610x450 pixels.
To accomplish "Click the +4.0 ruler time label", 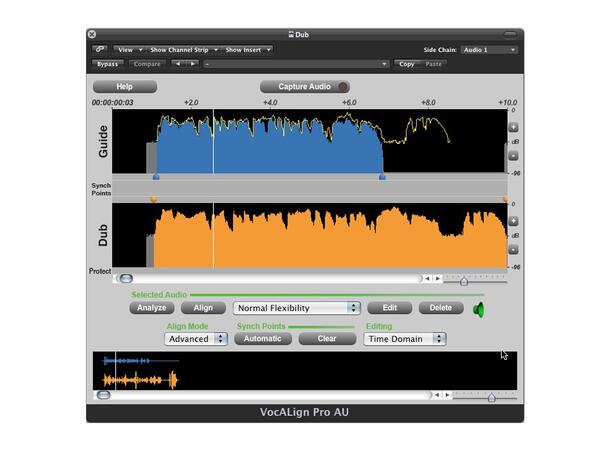I will pyautogui.click(x=270, y=103).
